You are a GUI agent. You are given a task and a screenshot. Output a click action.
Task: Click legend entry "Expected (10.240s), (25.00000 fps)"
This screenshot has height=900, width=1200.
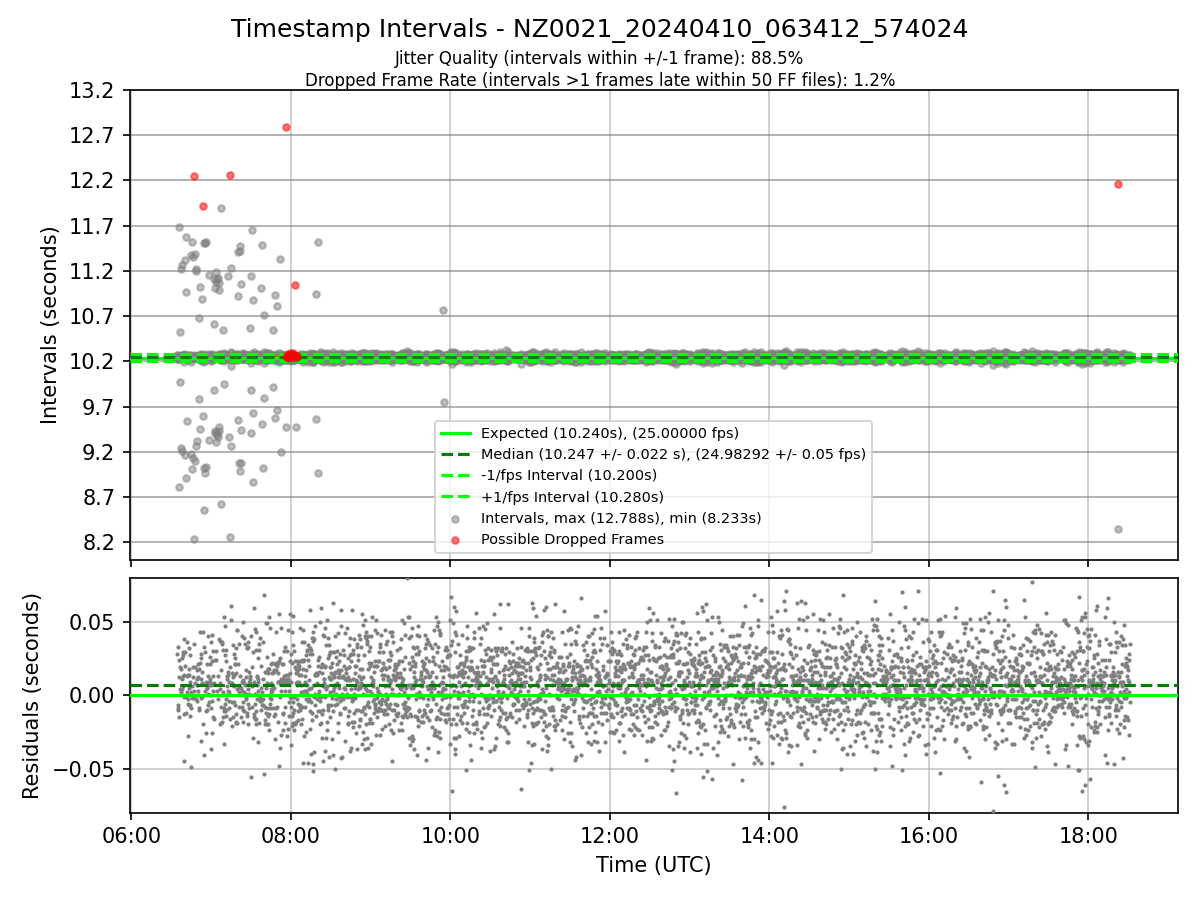610,433
